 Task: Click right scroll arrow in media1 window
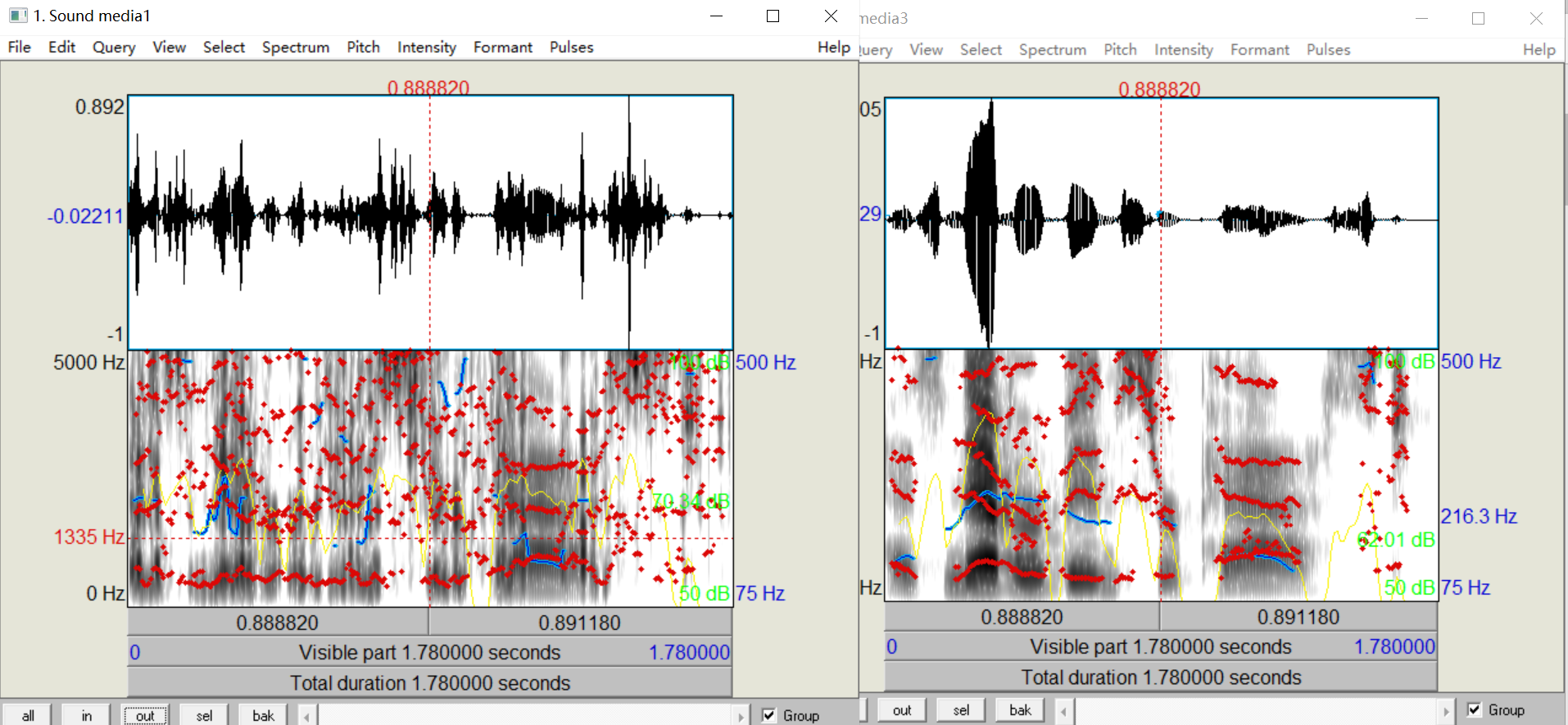(x=741, y=716)
